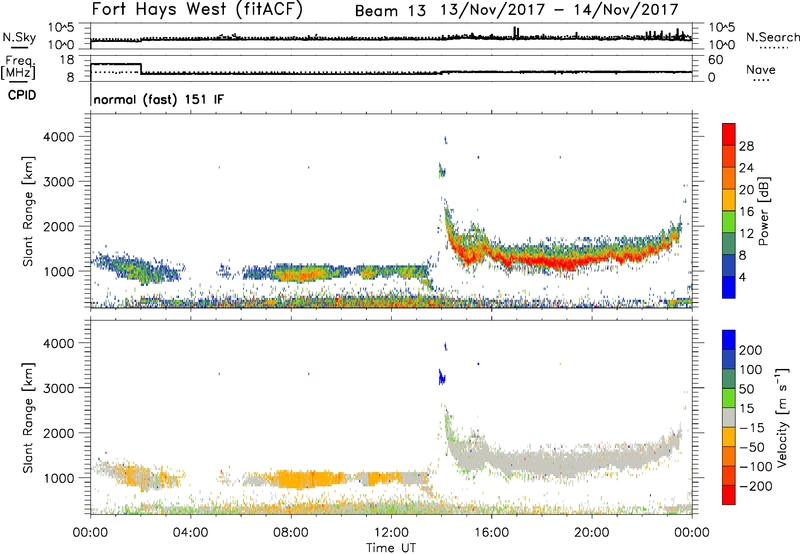800x554 pixels.
Task: Click the strong red backscatter band in power panel
Action: click(x=561, y=263)
